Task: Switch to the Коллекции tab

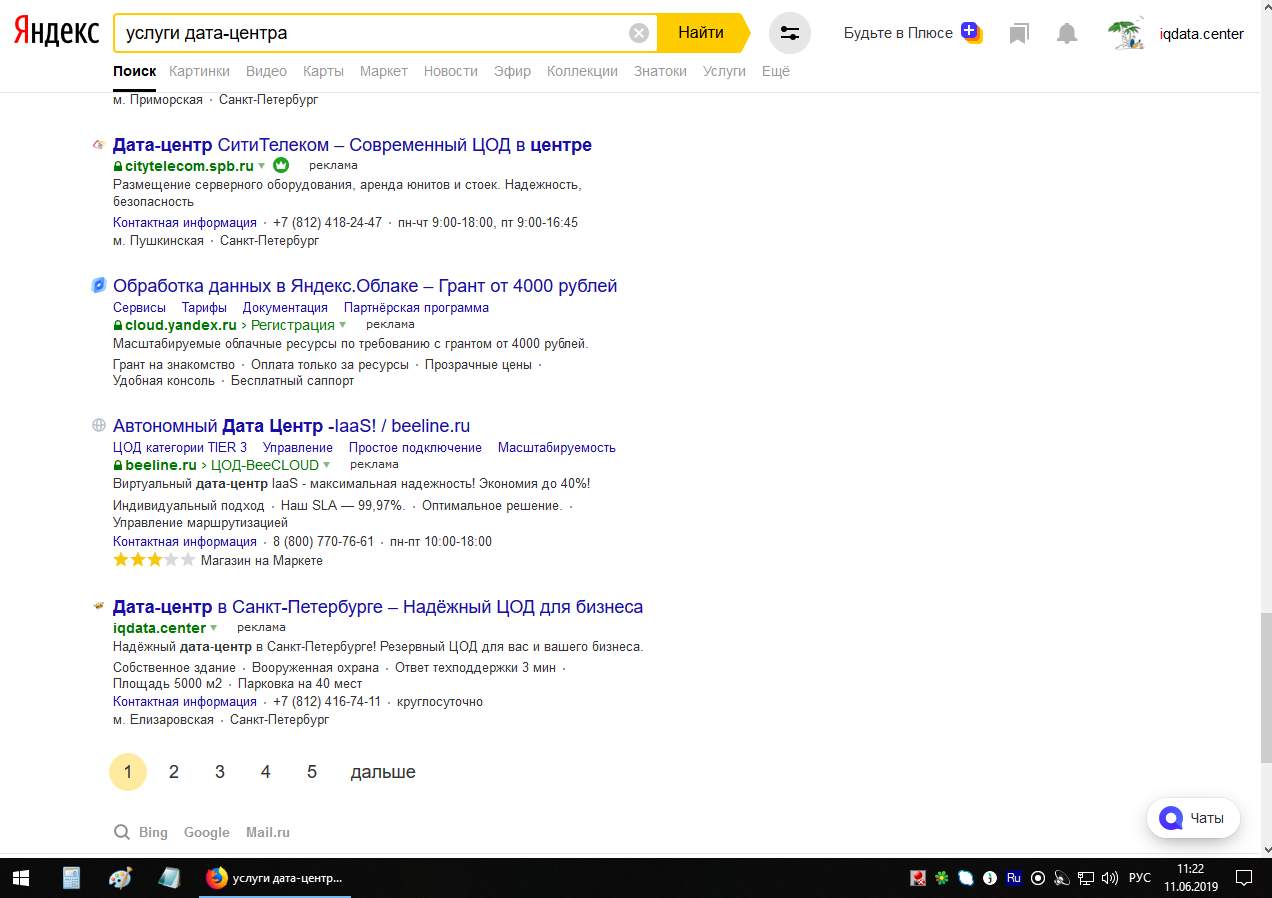Action: (583, 71)
